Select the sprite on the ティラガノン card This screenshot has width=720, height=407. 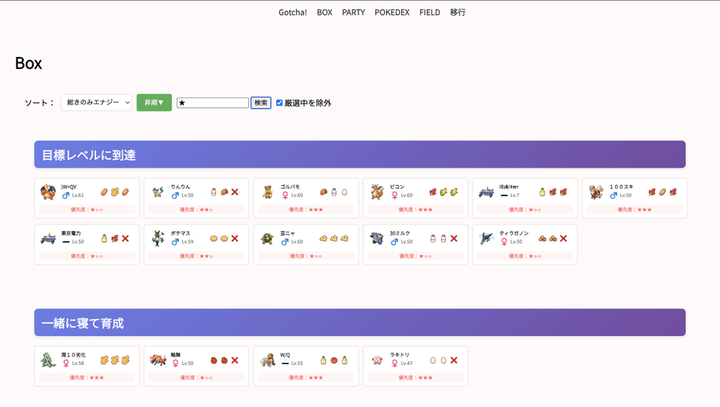[486, 238]
